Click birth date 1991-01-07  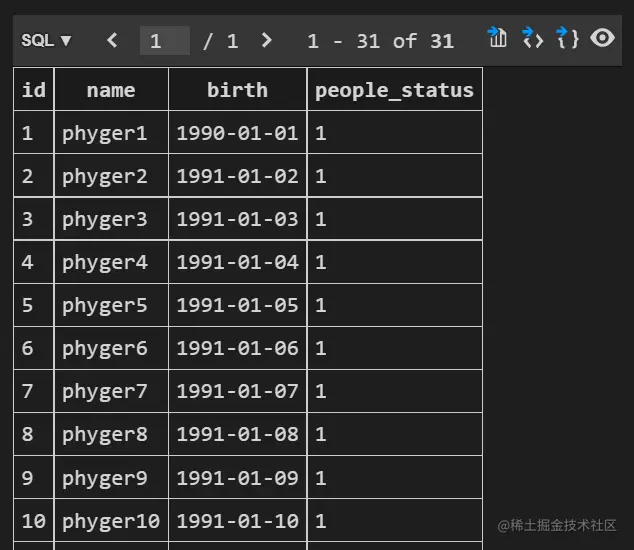[x=237, y=391]
